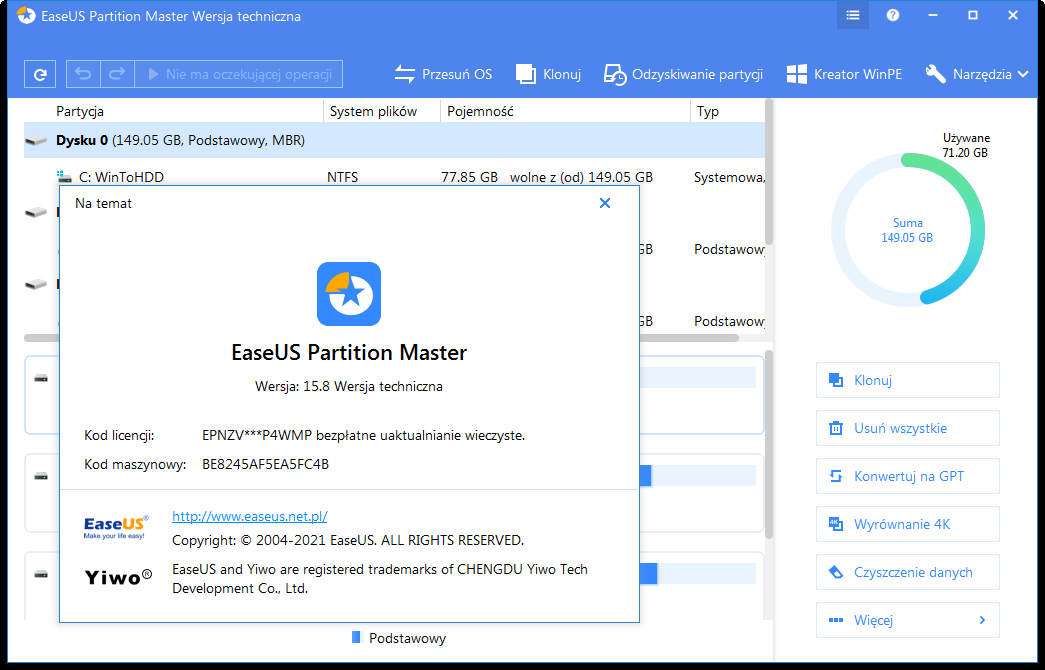Click the Suma 149.05 GB label

(x=908, y=230)
